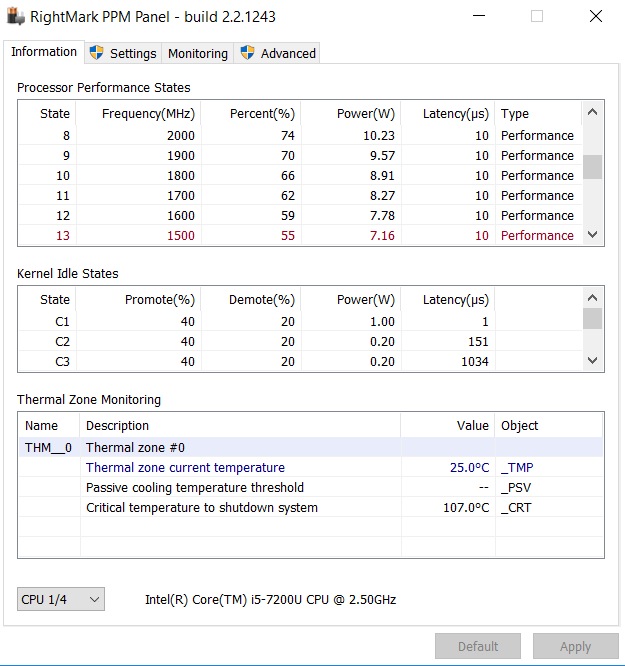Select the C1 idle state row

point(300,322)
